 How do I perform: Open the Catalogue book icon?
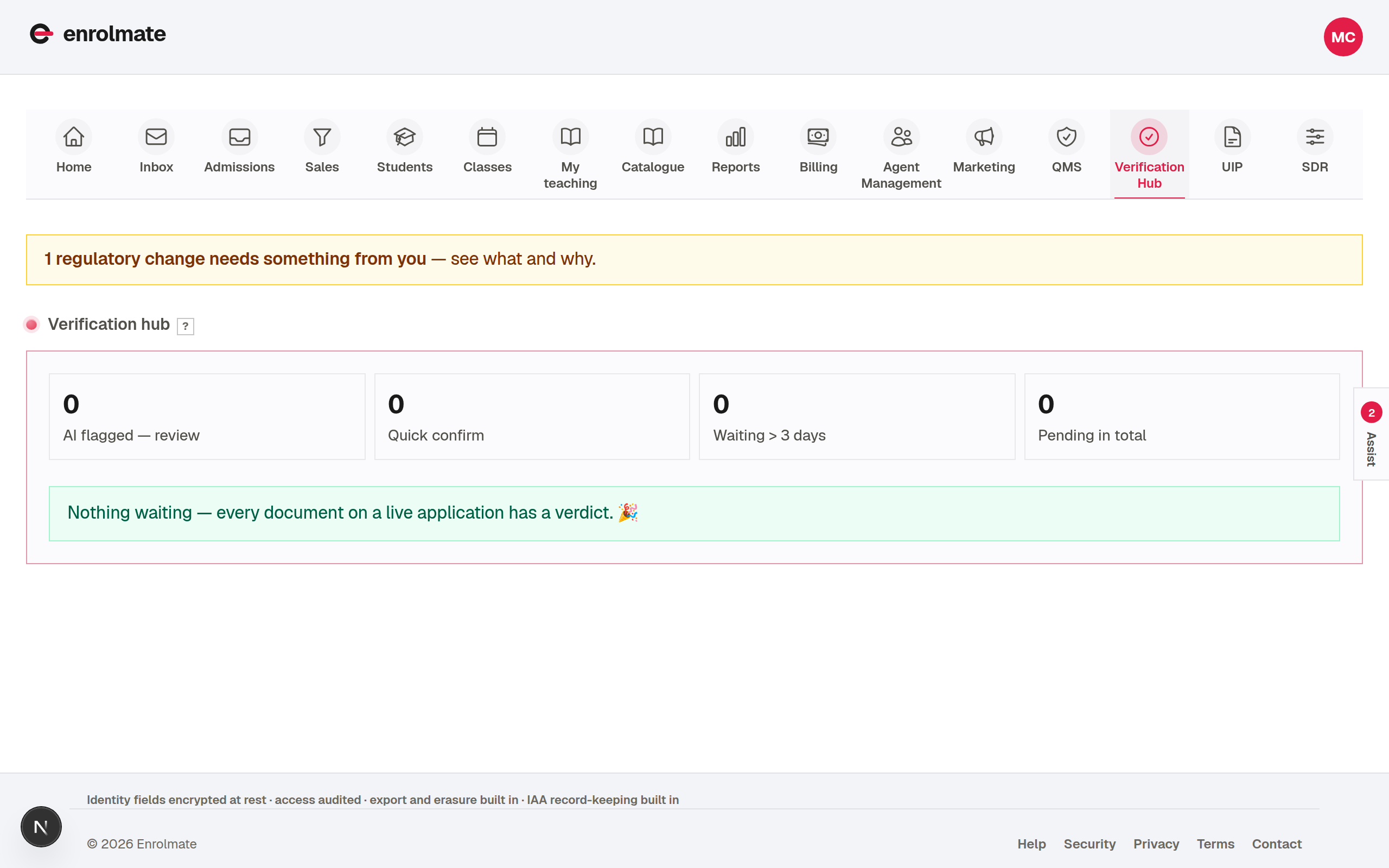(x=653, y=137)
